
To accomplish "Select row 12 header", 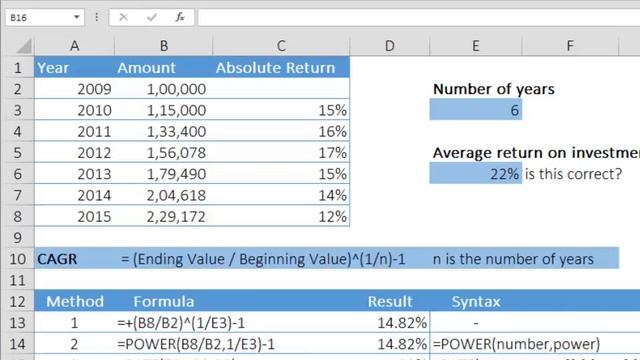I will coord(17,302).
